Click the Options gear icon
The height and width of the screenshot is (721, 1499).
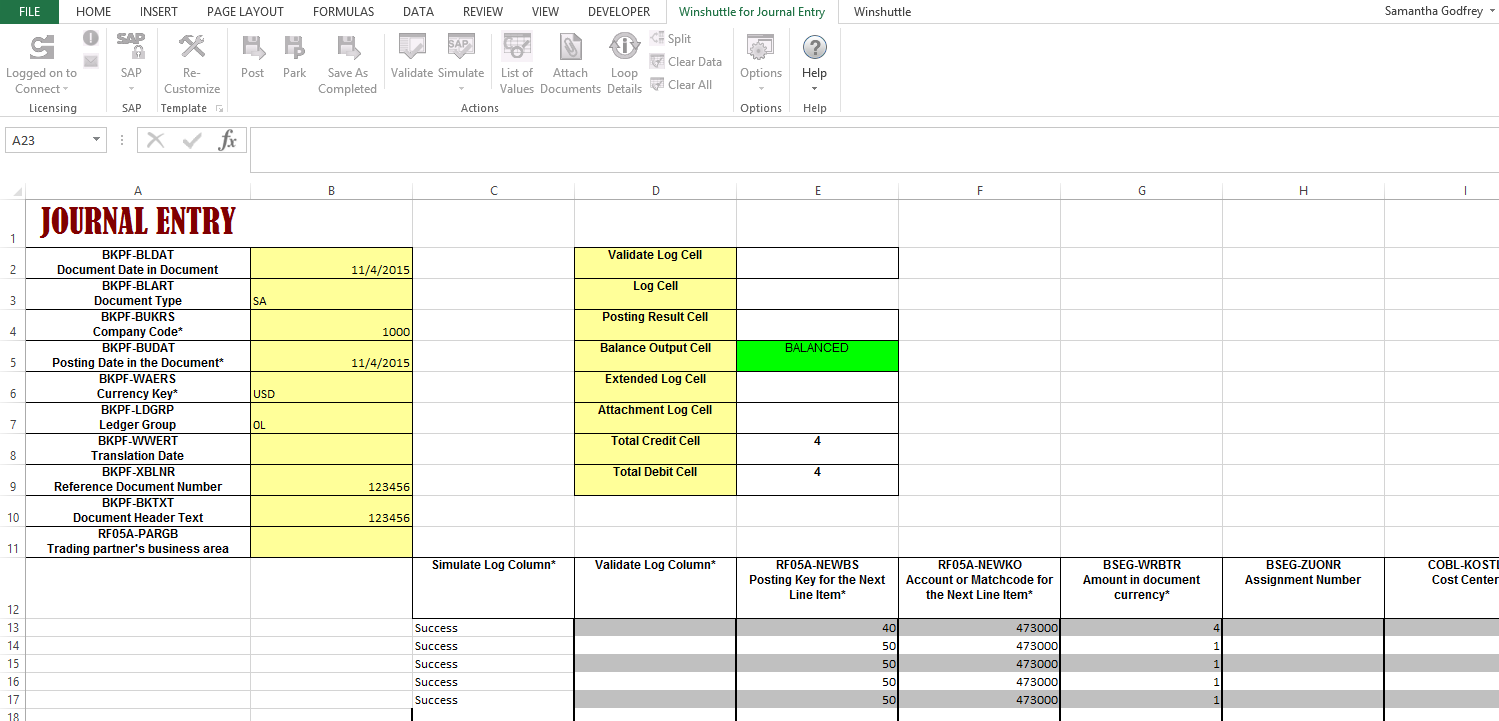pyautogui.click(x=761, y=46)
